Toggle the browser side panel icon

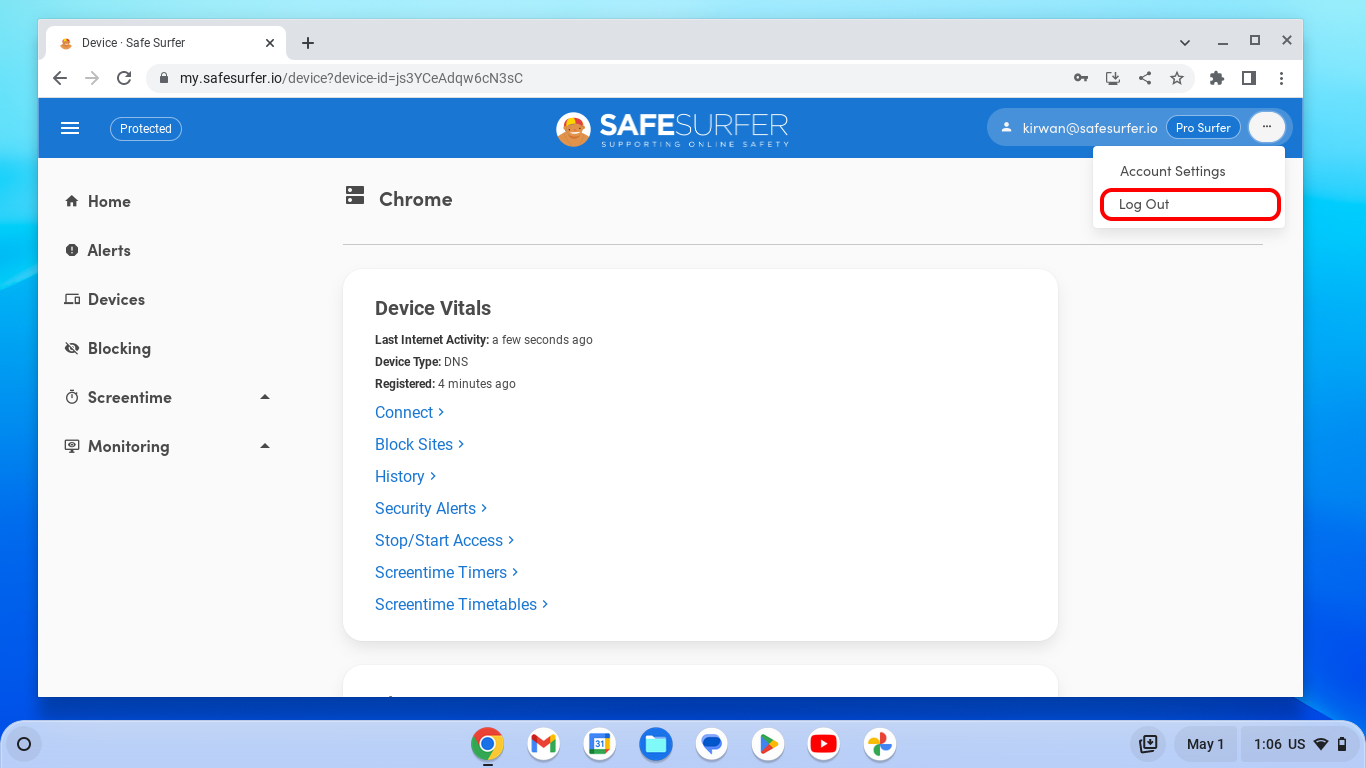click(1249, 78)
